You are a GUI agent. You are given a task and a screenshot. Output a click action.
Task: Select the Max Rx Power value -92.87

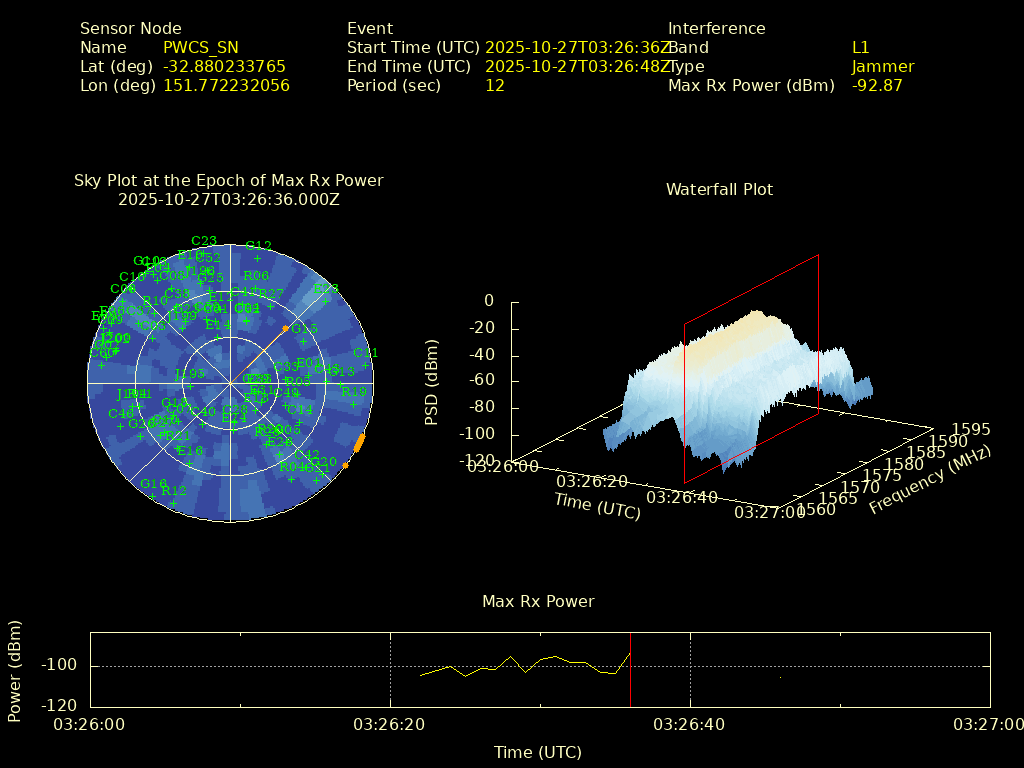pos(877,86)
